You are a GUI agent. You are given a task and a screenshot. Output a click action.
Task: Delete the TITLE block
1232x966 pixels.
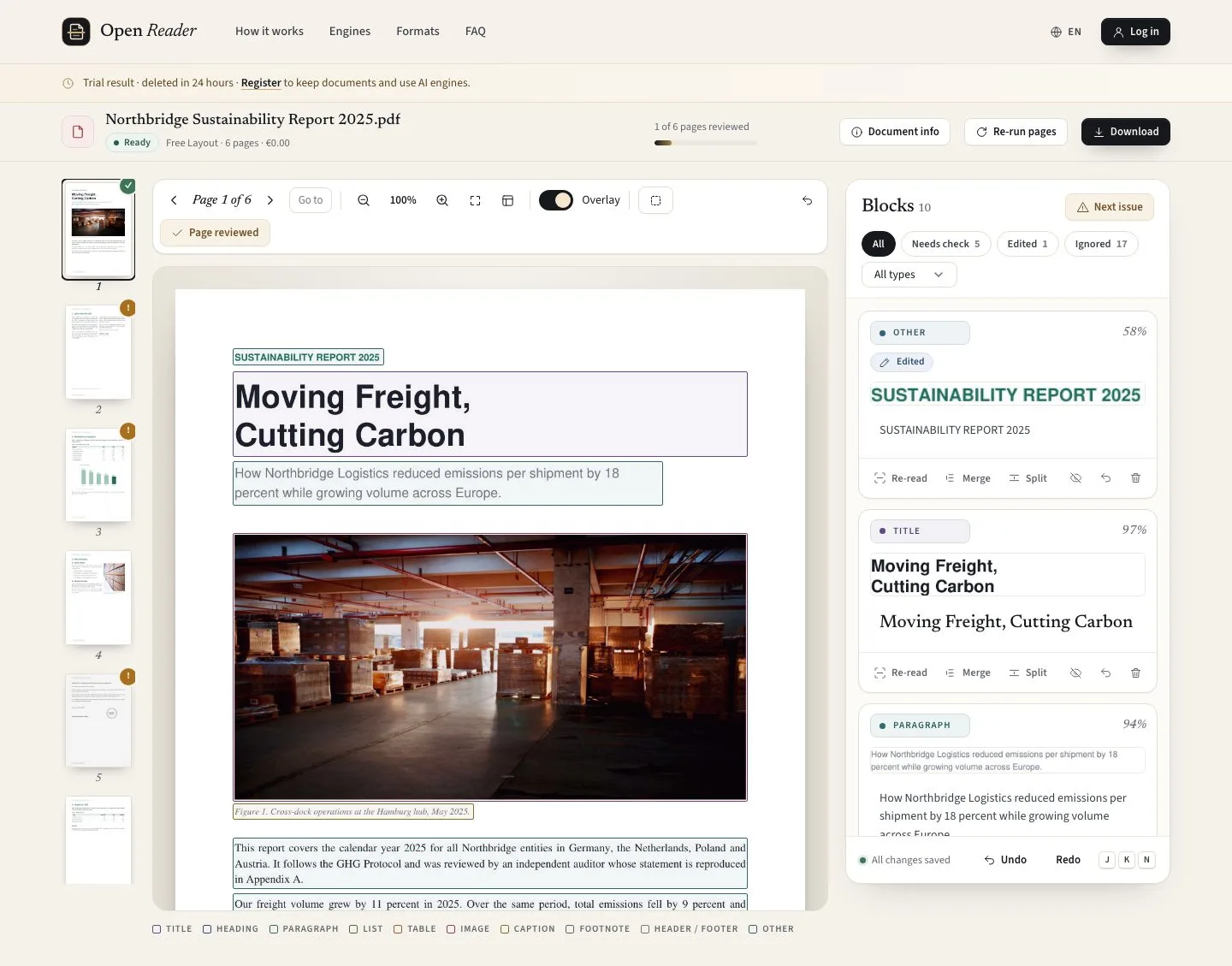(1135, 673)
